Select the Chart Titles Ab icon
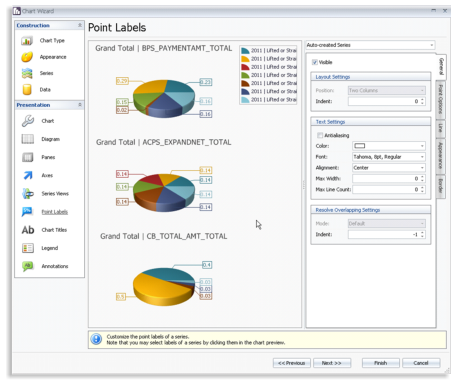The image size is (455, 385). [x=28, y=230]
